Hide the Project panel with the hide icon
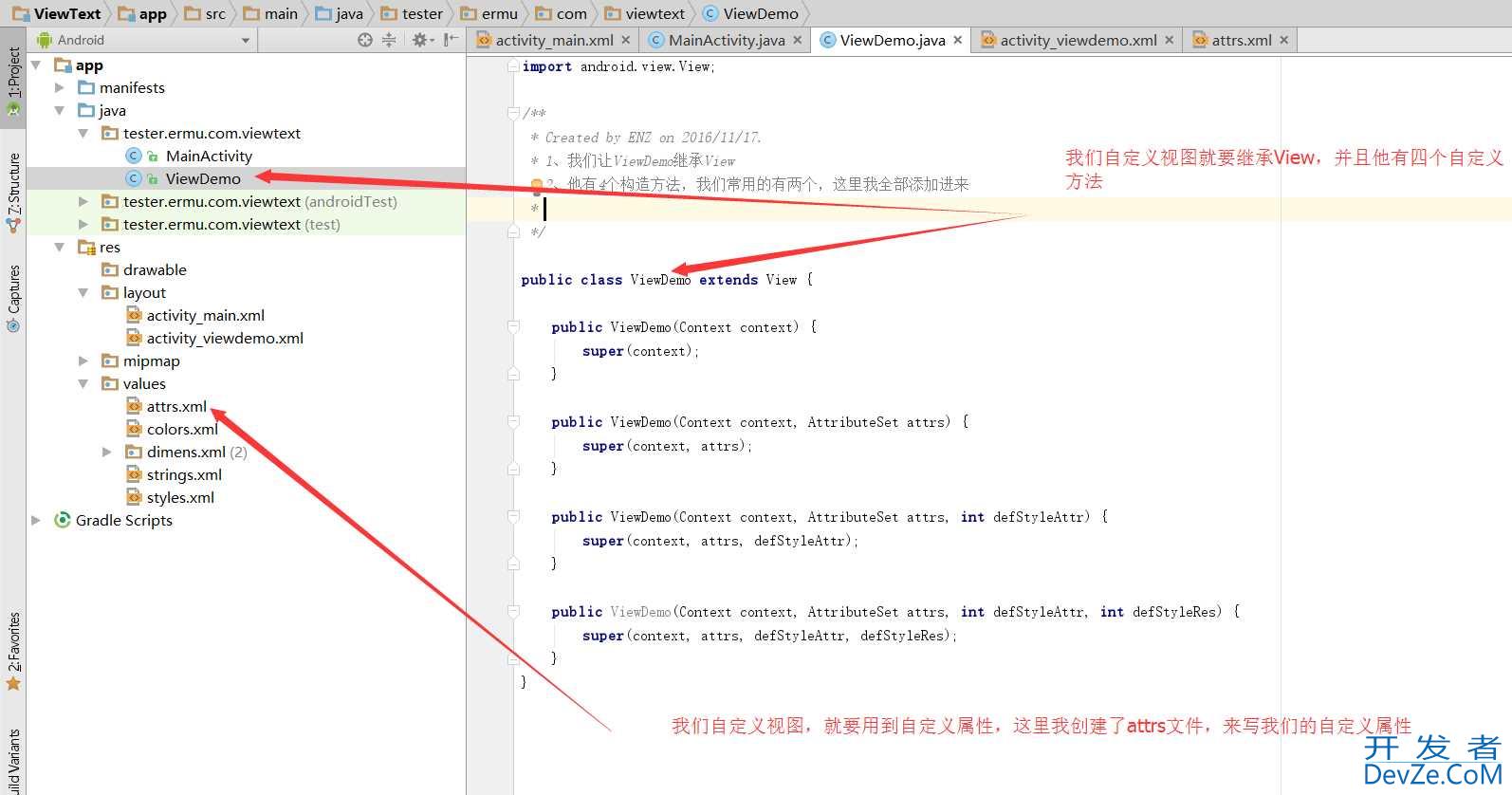Image resolution: width=1512 pixels, height=795 pixels. coord(452,40)
